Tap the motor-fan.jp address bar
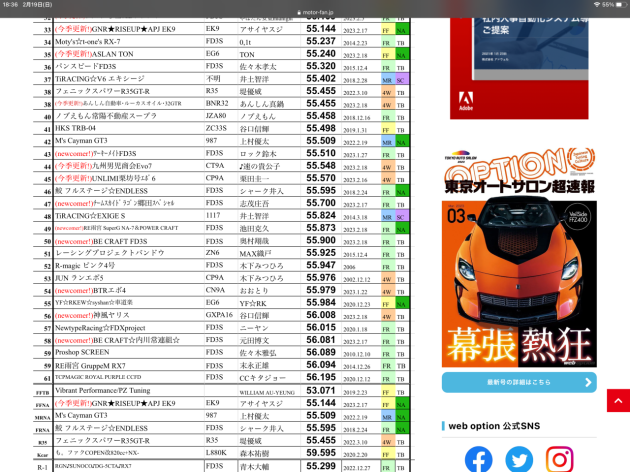The image size is (630, 472). [315, 12]
